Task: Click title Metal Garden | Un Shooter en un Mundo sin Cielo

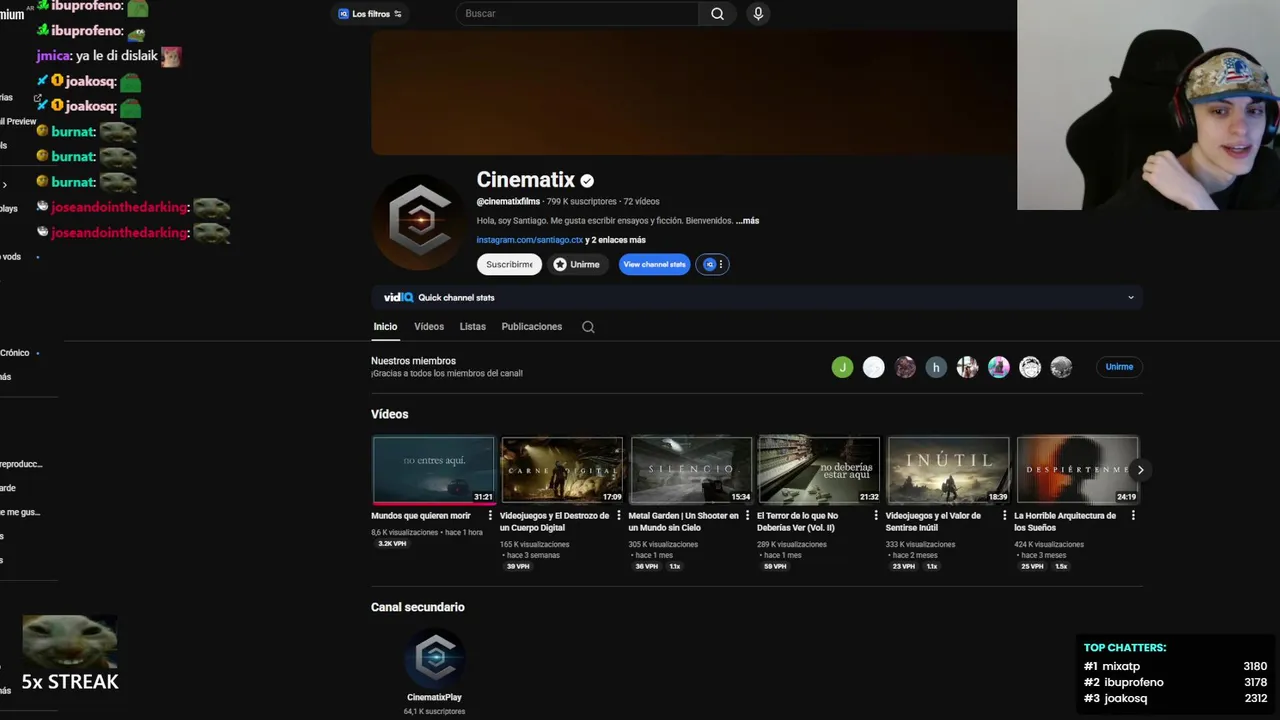Action: click(x=684, y=522)
